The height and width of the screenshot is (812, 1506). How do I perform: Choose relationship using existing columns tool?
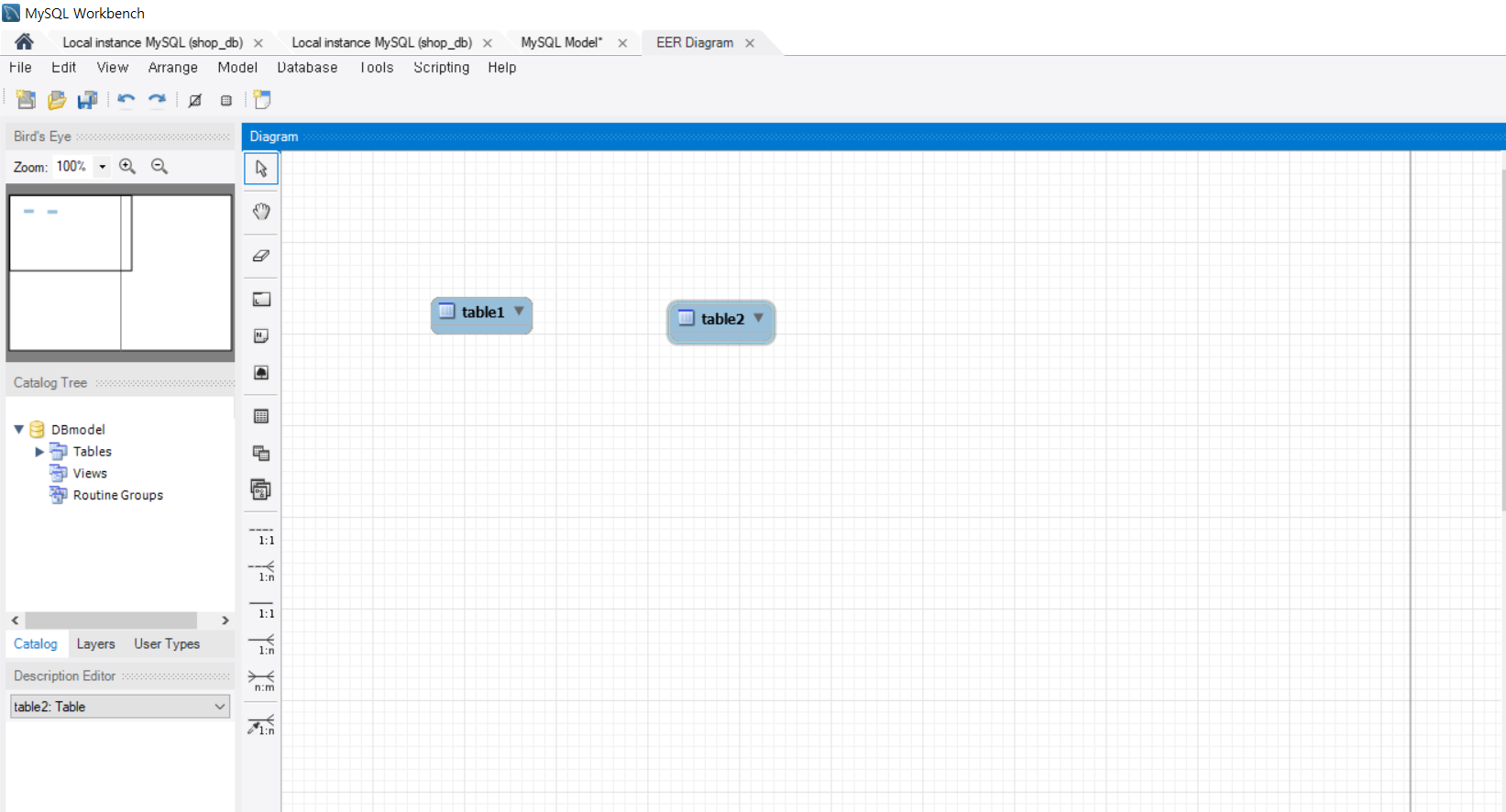point(261,725)
